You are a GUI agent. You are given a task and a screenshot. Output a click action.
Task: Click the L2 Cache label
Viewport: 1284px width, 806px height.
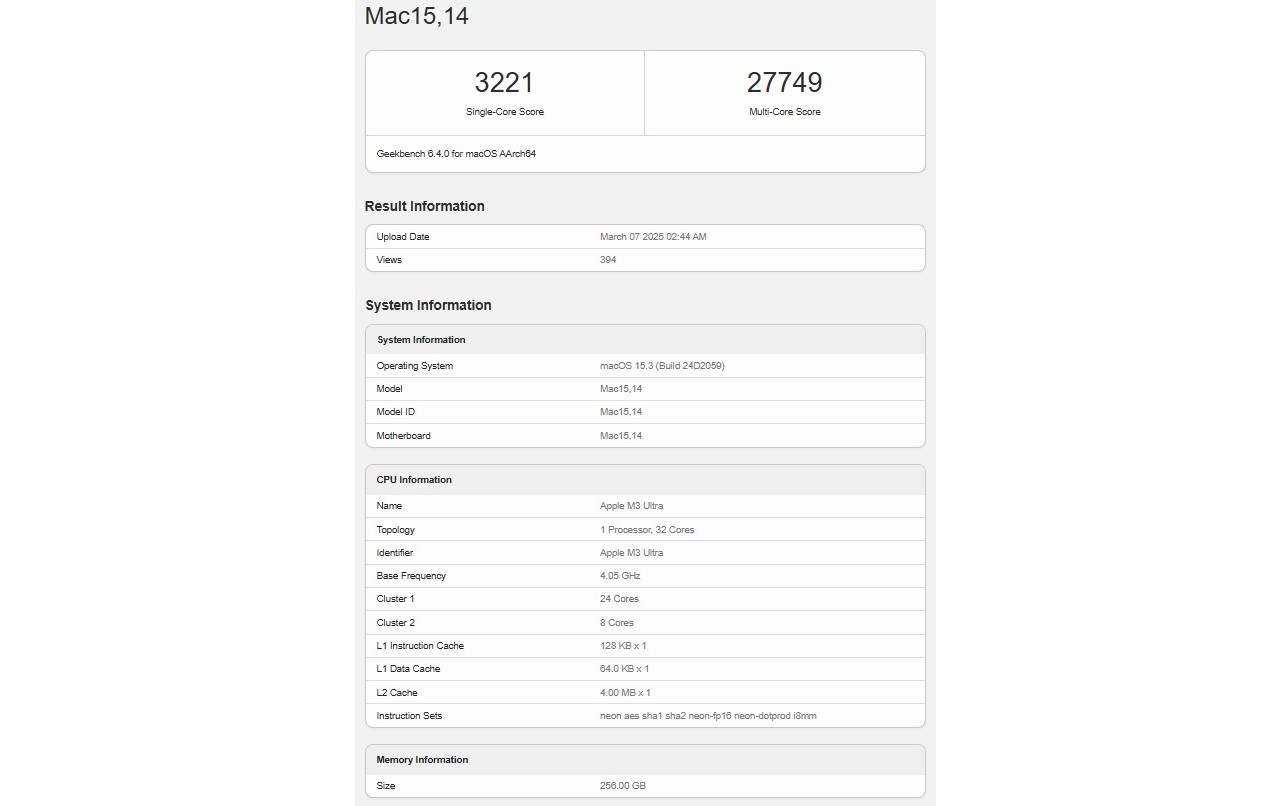click(x=397, y=693)
